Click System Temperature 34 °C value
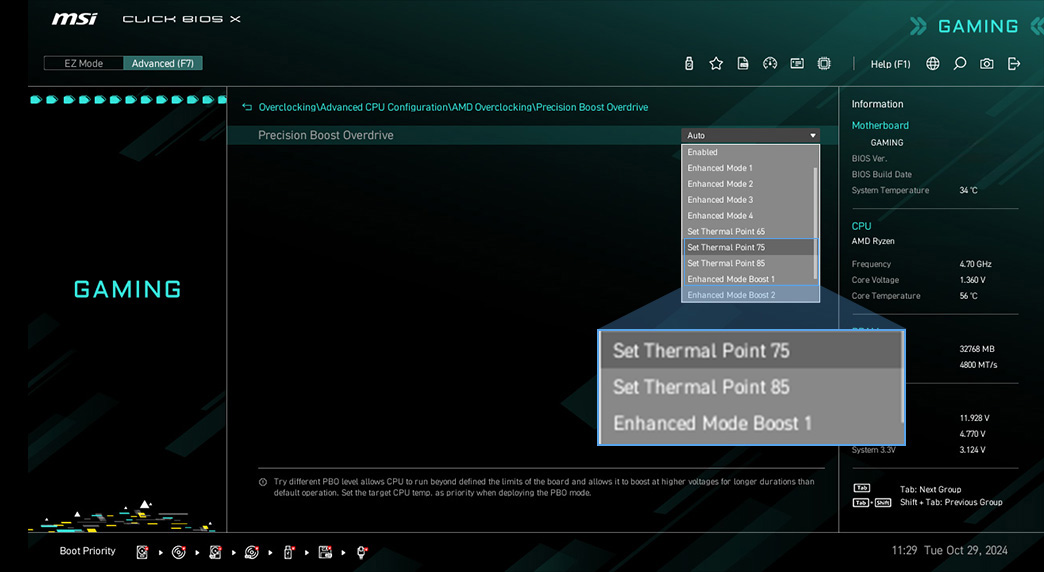Screen dimensions: 1044x572 point(969,190)
